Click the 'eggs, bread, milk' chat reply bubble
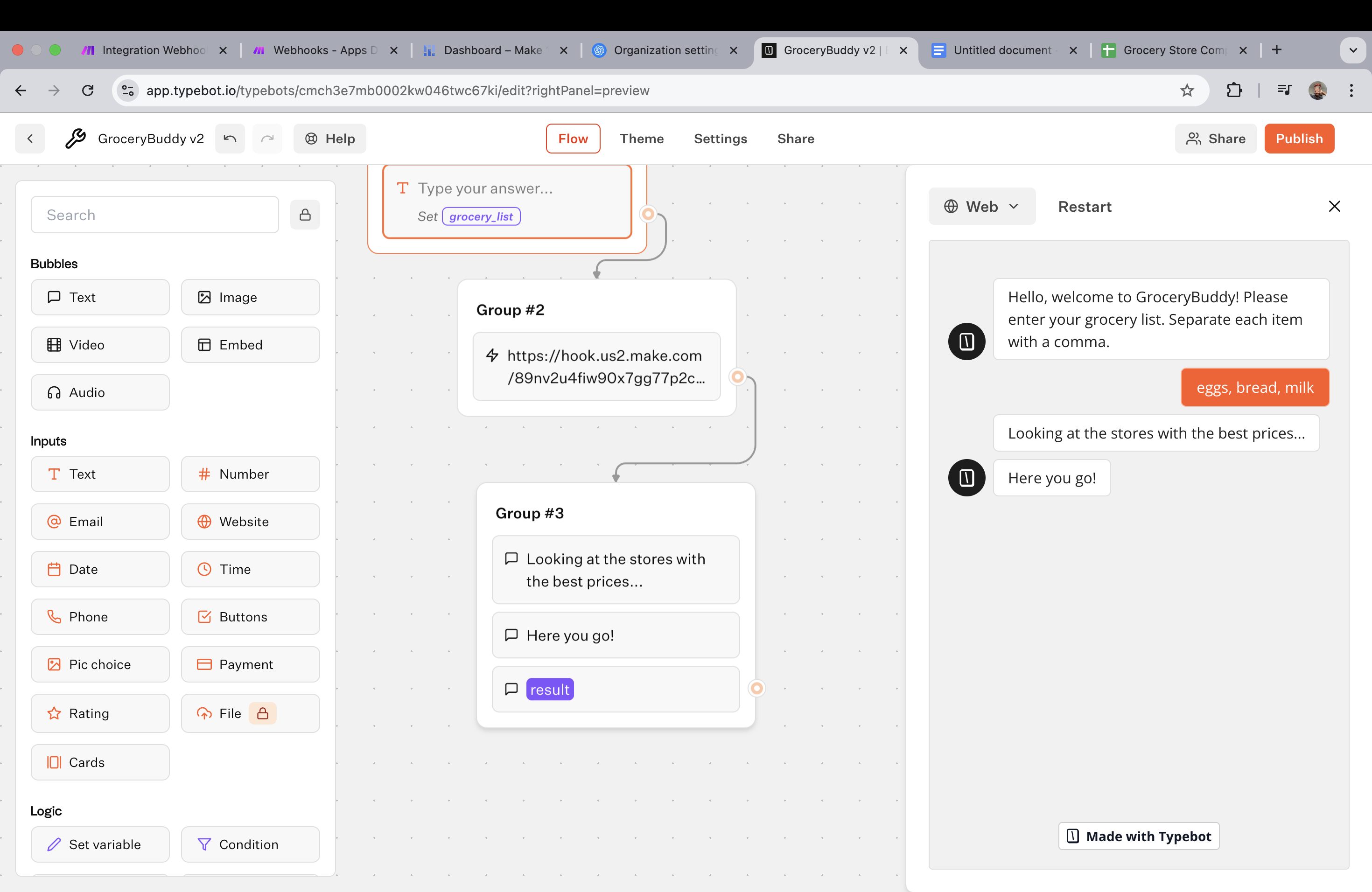 point(1254,387)
